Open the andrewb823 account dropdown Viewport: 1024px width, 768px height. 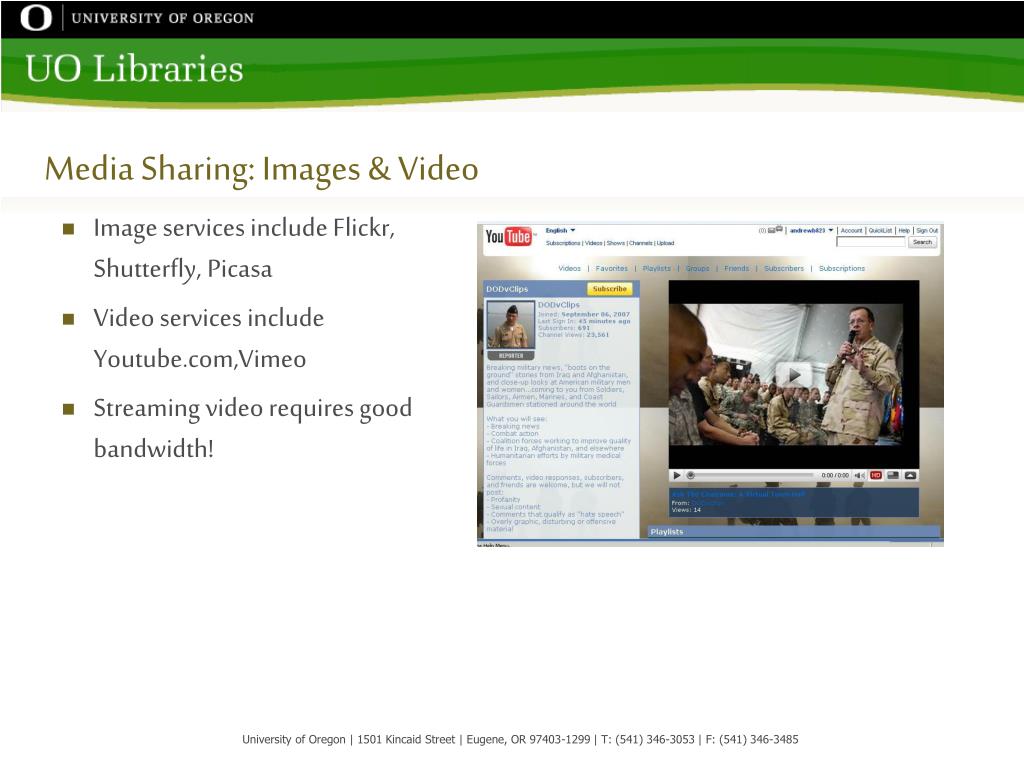(x=811, y=231)
